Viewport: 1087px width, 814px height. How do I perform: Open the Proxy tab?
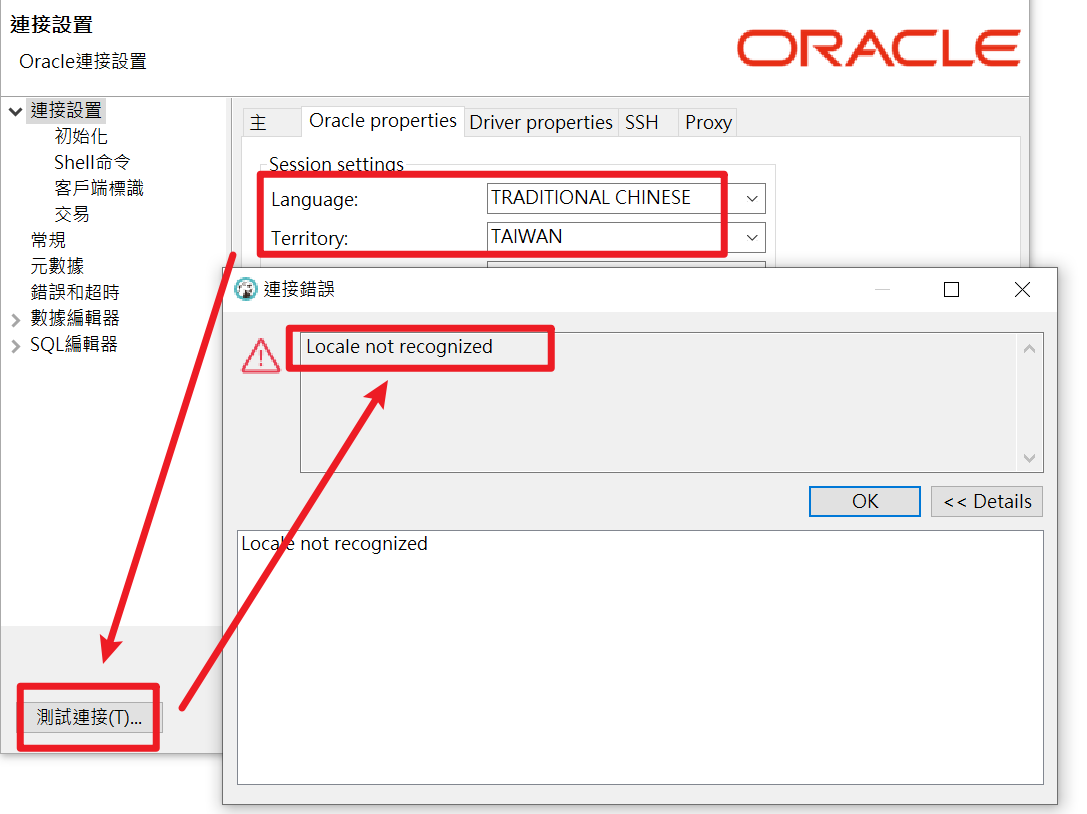pyautogui.click(x=707, y=122)
